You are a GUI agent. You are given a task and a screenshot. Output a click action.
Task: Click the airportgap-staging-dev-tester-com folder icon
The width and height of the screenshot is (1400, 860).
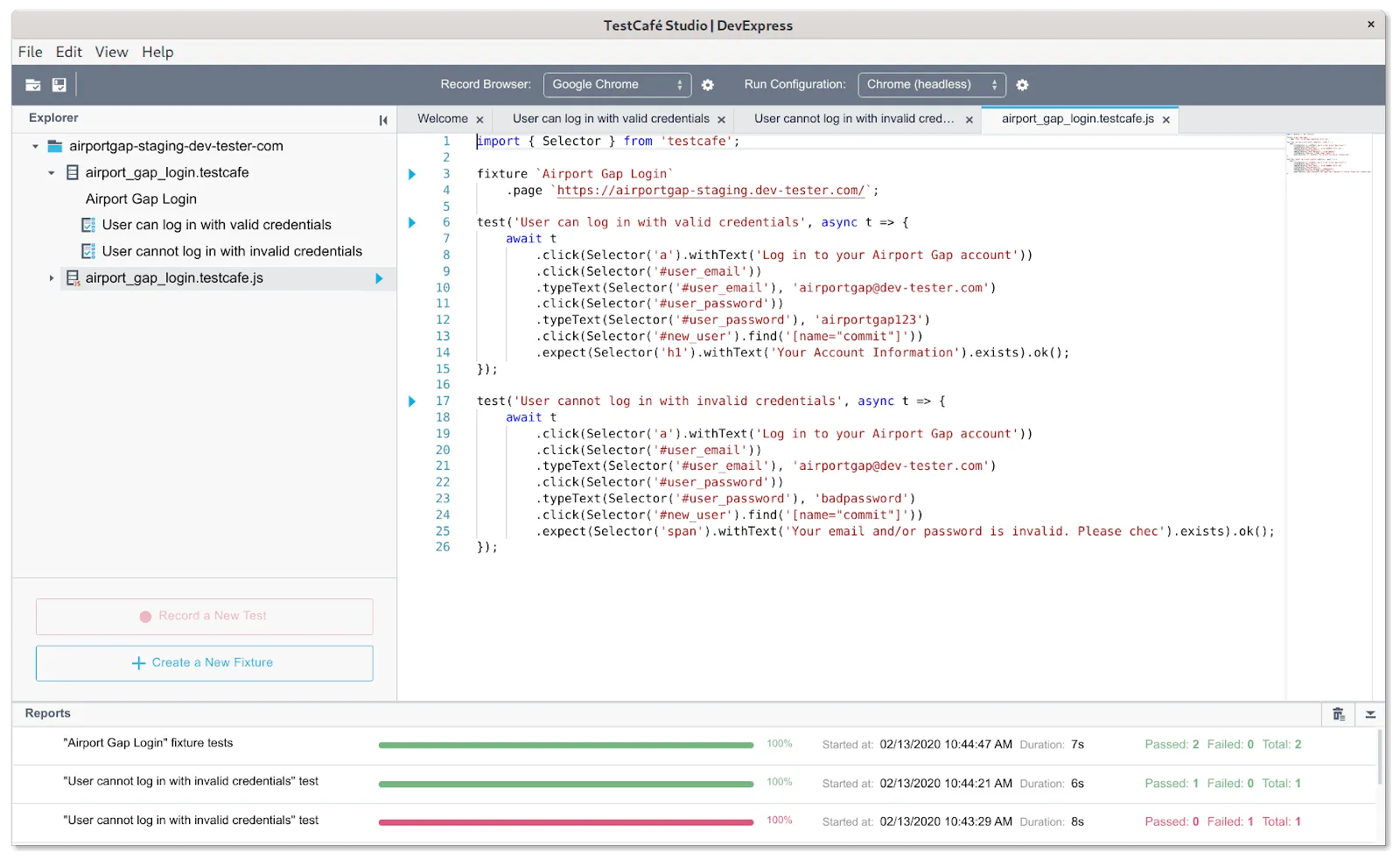[x=55, y=146]
